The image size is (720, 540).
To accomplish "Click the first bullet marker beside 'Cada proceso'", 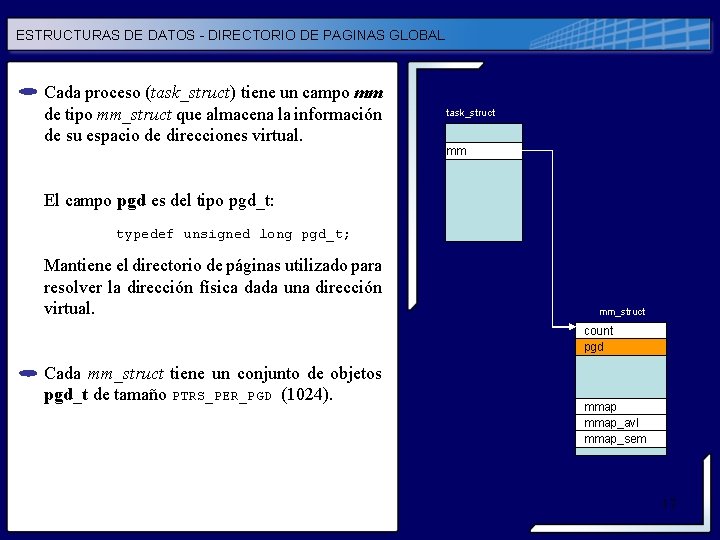I will [x=28, y=92].
